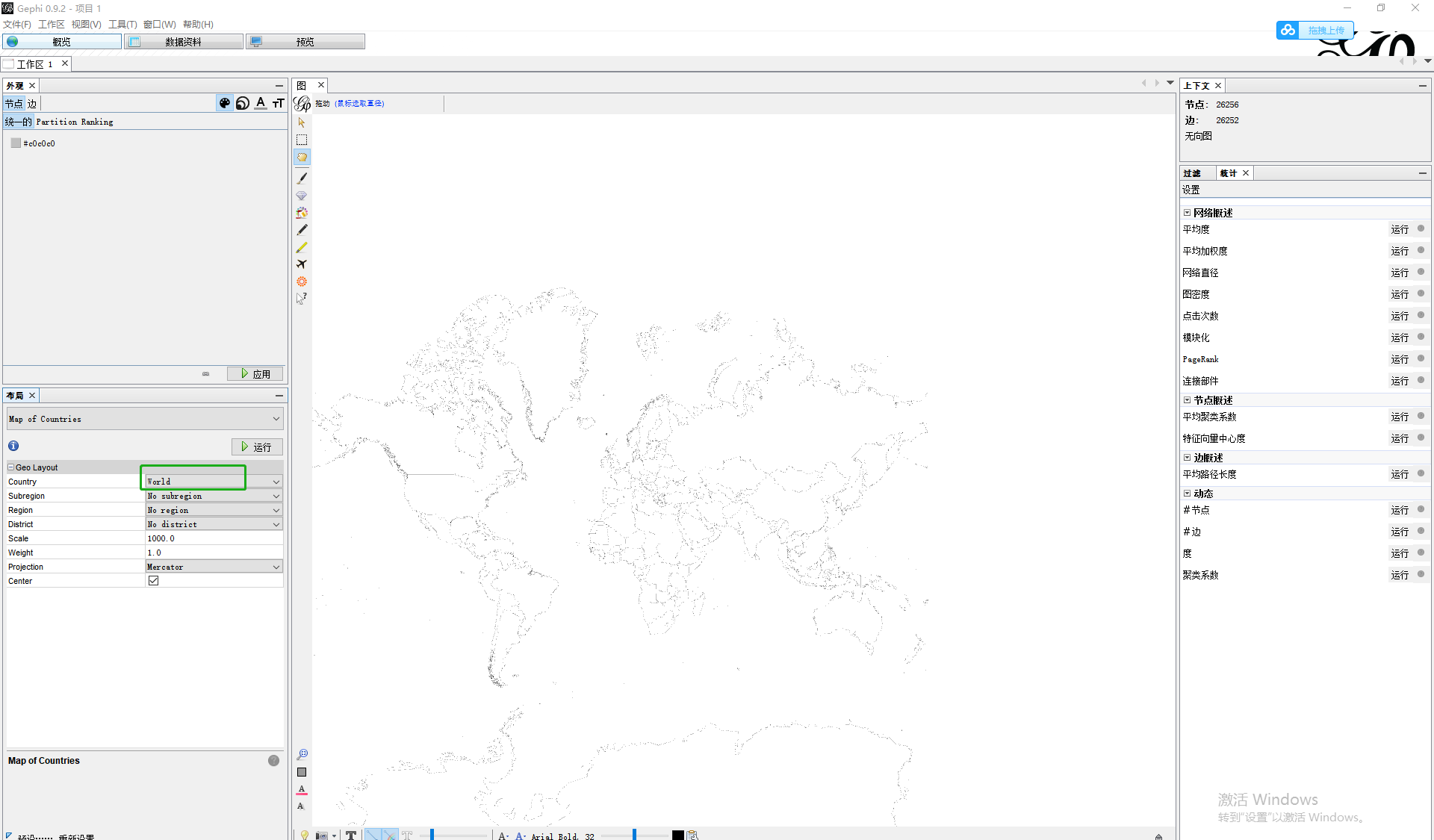Click the node color palette icon in Appearance
The height and width of the screenshot is (840, 1434).
coord(225,103)
